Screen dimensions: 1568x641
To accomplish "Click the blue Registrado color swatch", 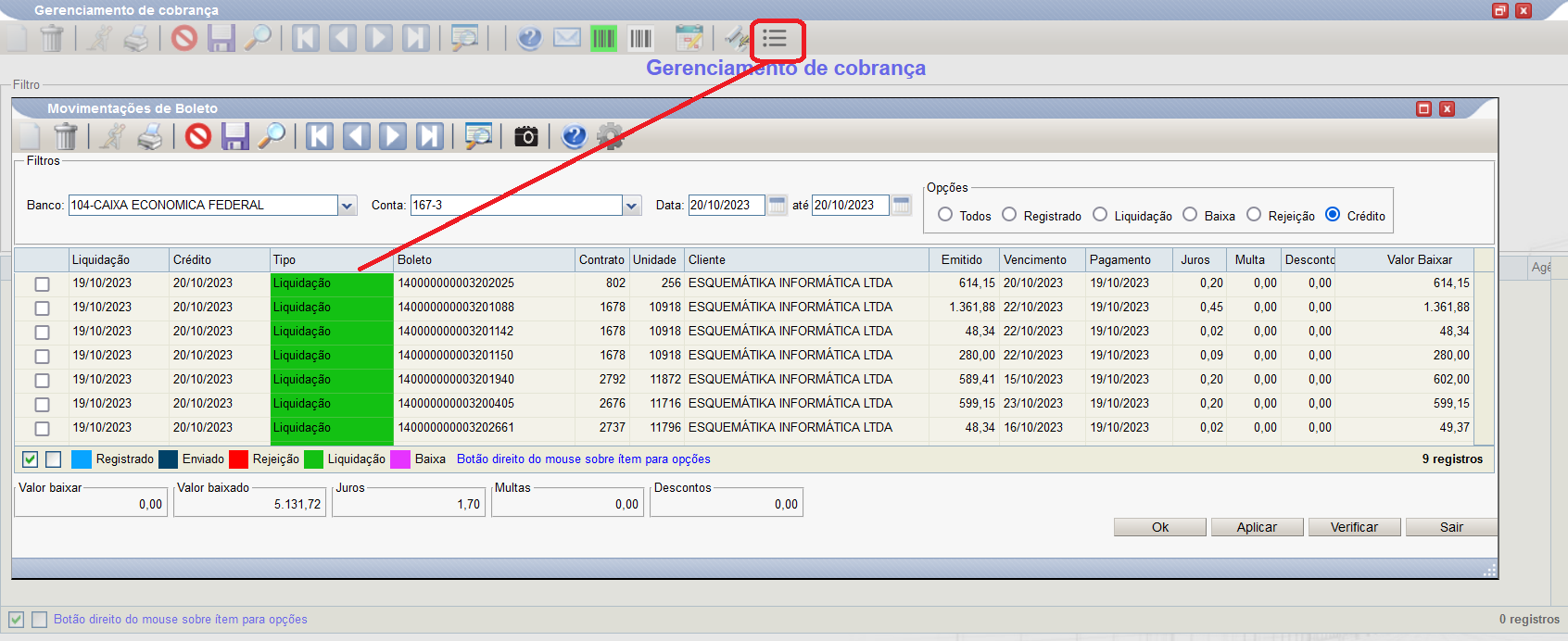I will click(82, 459).
